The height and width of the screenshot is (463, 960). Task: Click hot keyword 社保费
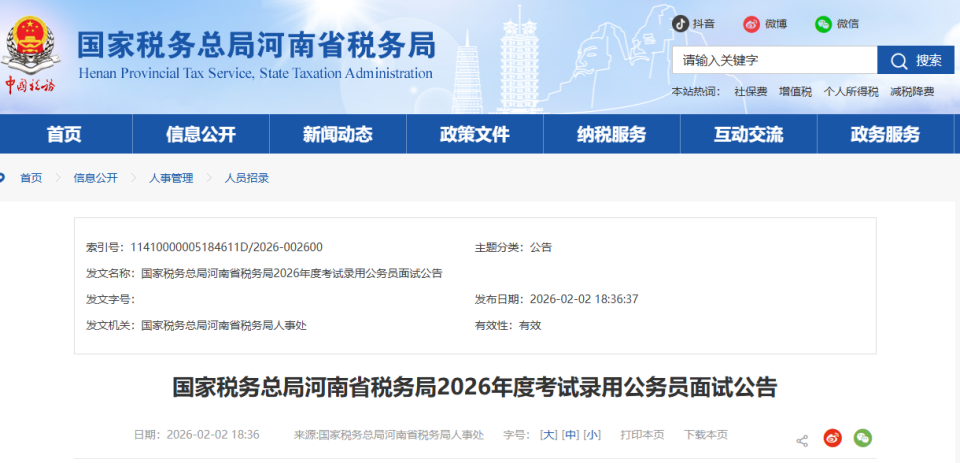point(751,92)
